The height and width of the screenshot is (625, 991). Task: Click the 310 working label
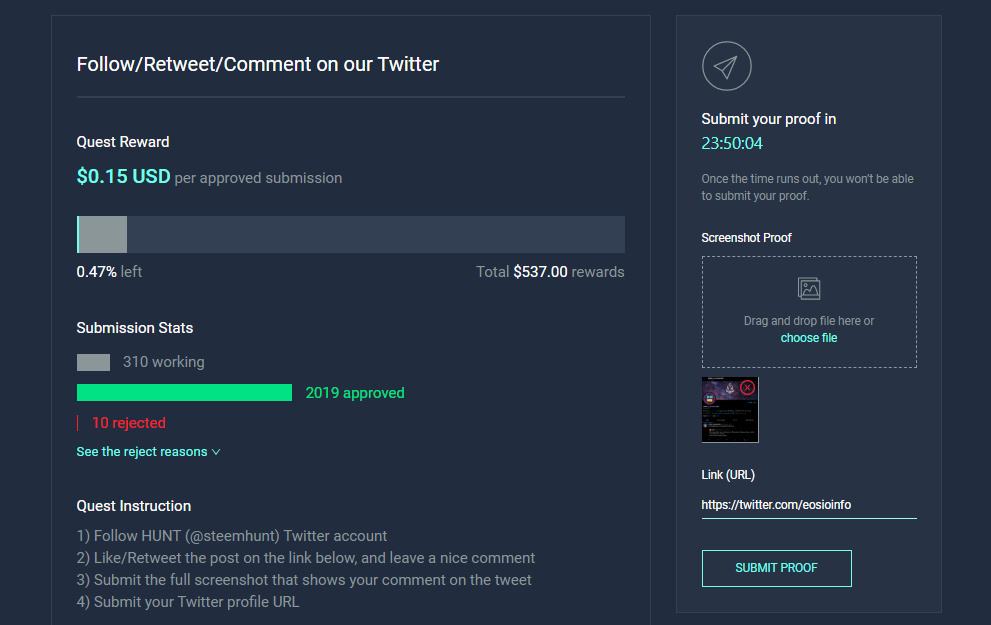(x=164, y=362)
